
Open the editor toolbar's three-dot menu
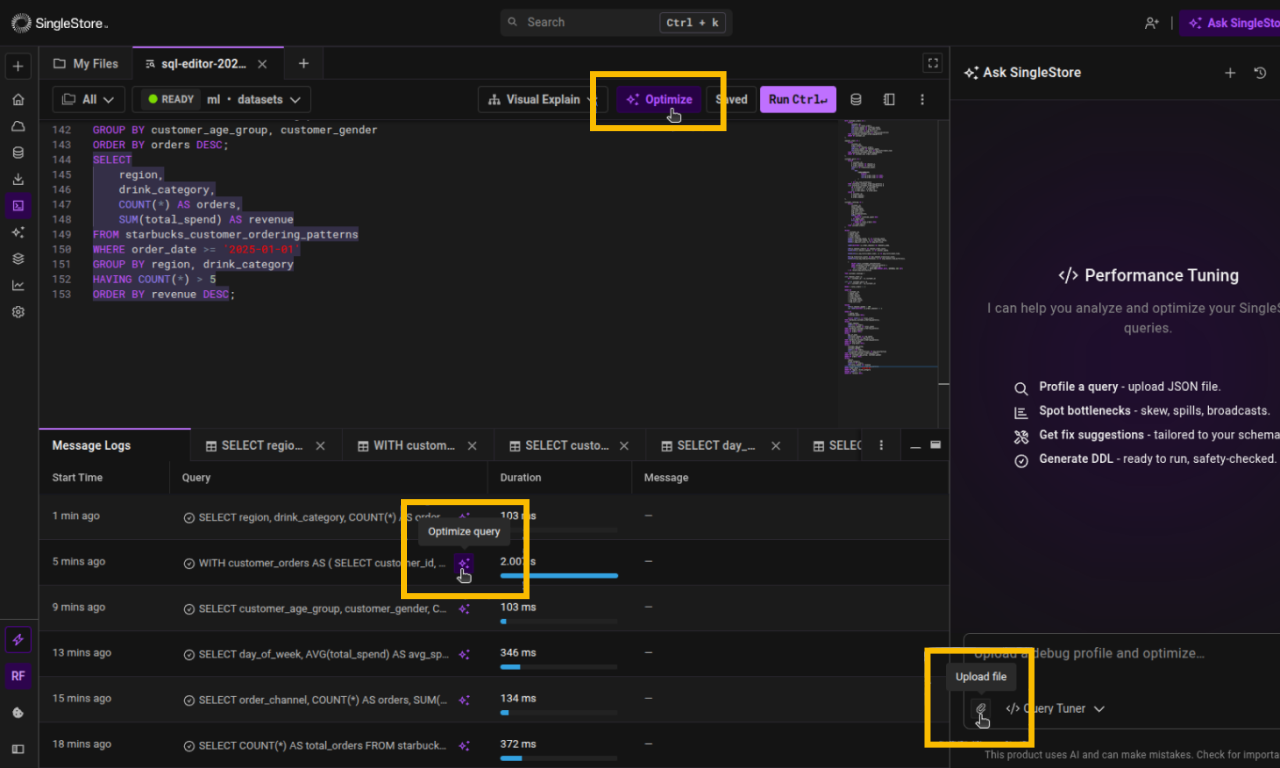coord(922,100)
